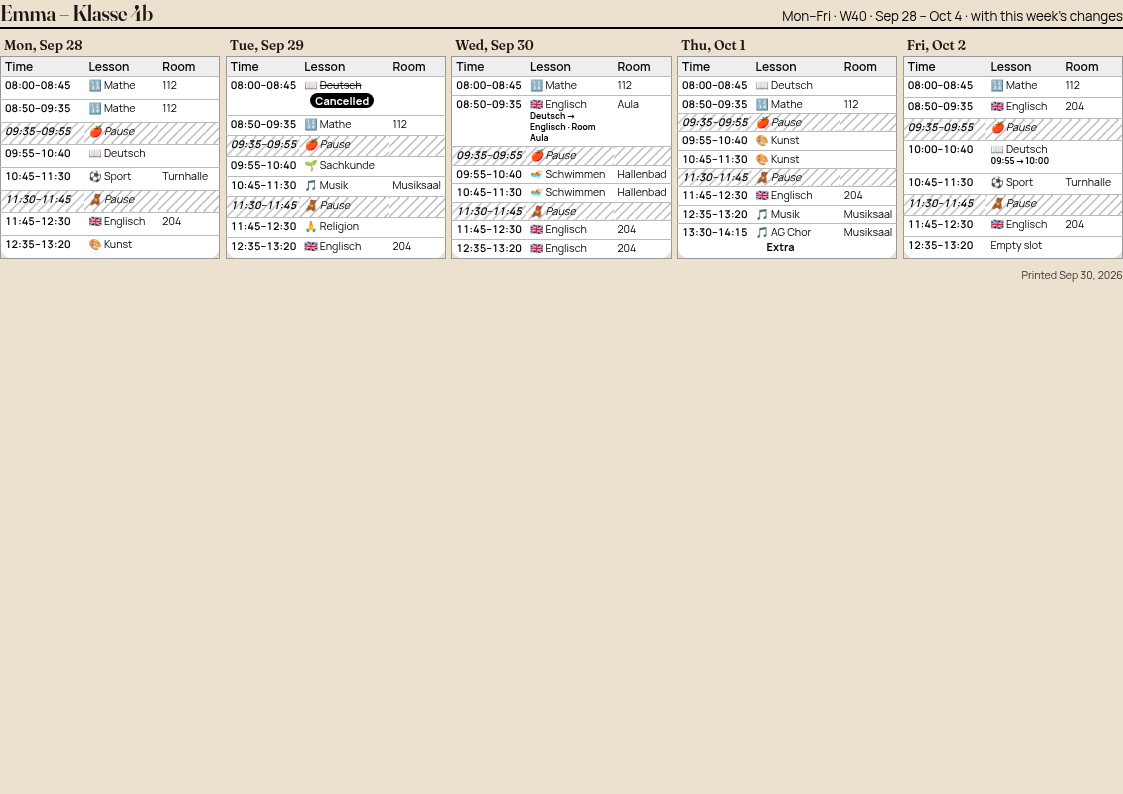Click the swimmer icon on the 09:55 Schwimmen row

[x=536, y=174]
